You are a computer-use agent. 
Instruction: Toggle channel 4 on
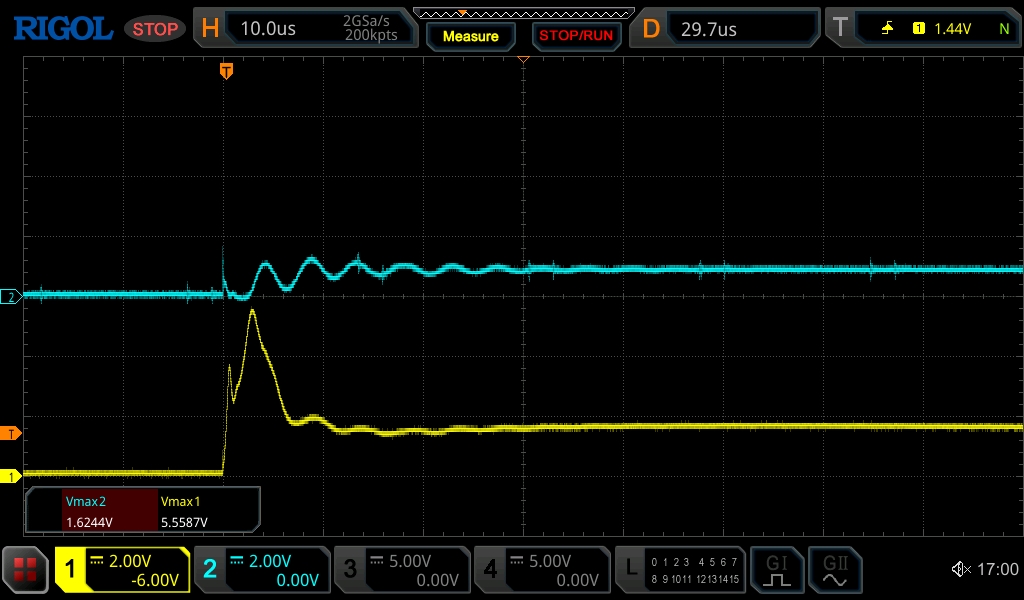click(541, 570)
